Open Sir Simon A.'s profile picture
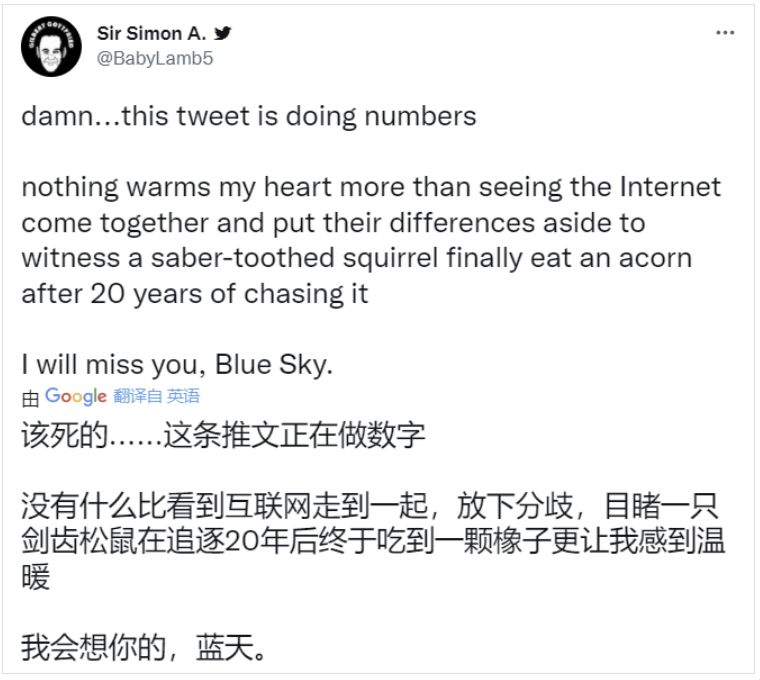 (52, 46)
